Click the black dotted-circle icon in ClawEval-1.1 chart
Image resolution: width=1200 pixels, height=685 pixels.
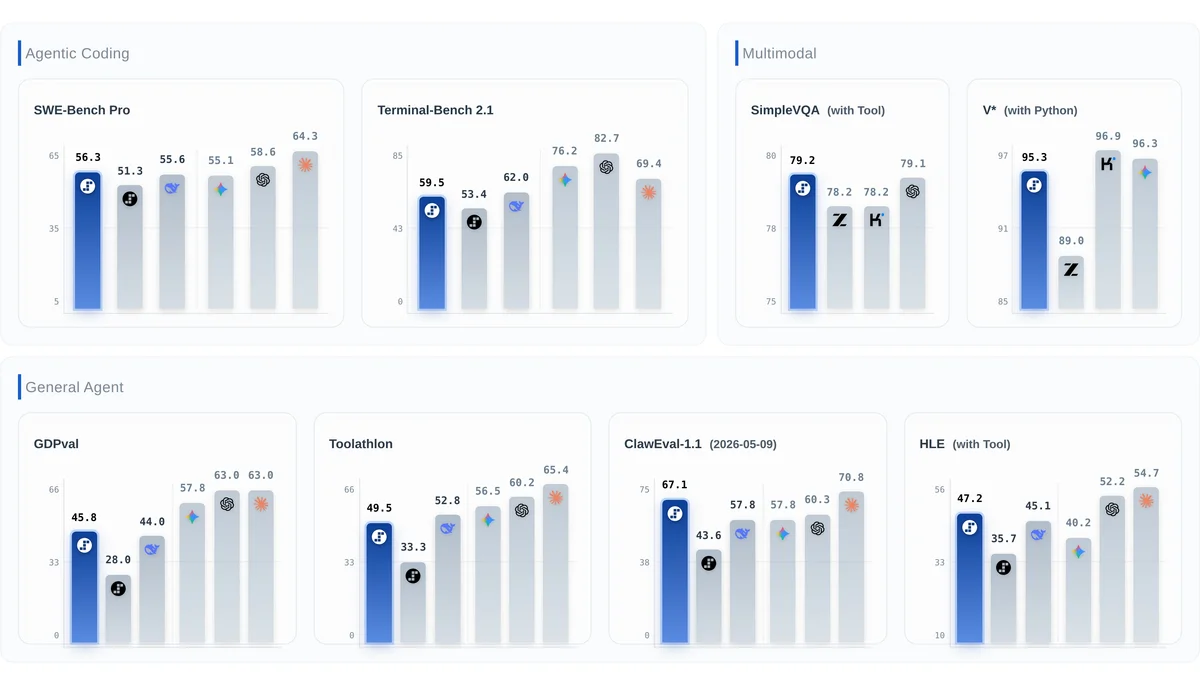[709, 563]
